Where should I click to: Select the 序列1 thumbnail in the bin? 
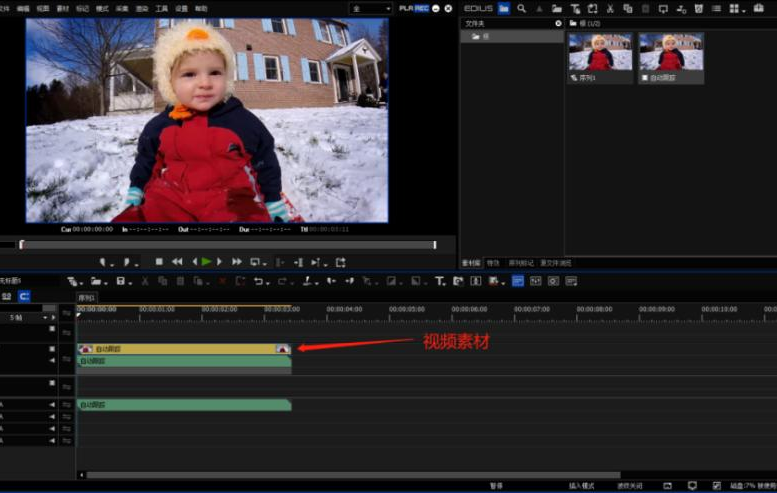[600, 58]
